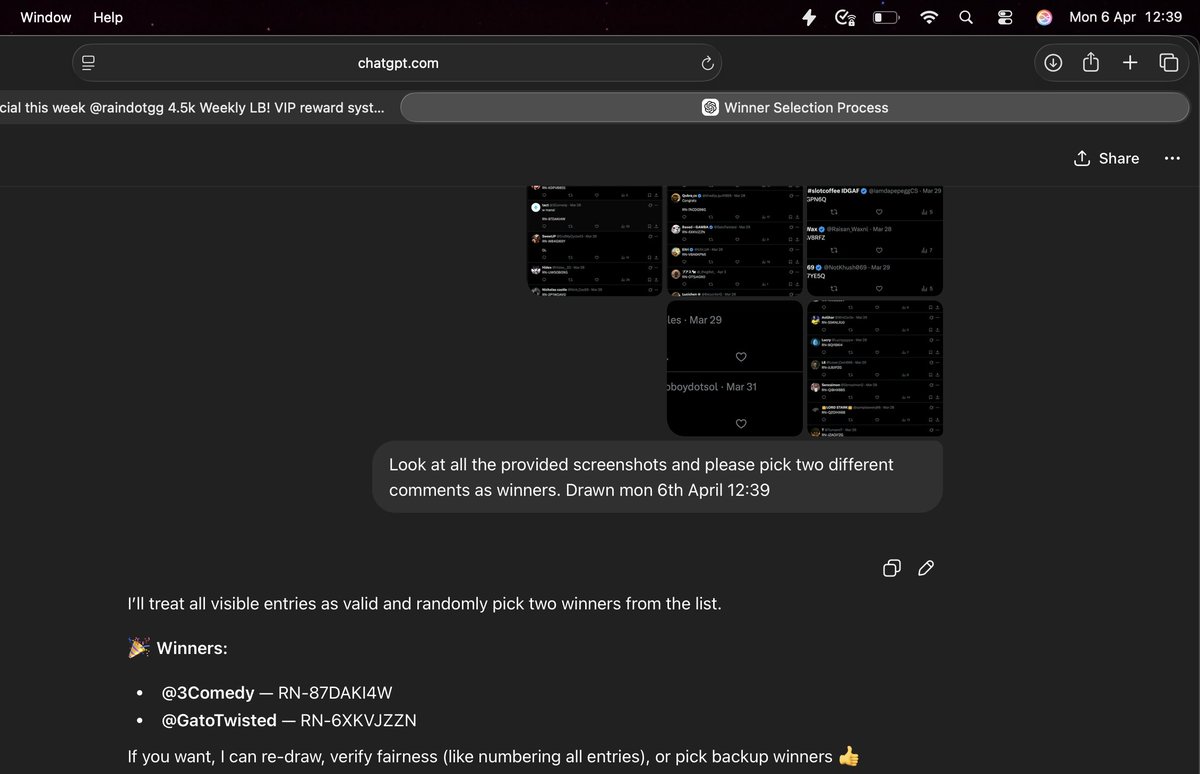Edit the user message
1200x774 pixels.
[x=926, y=568]
